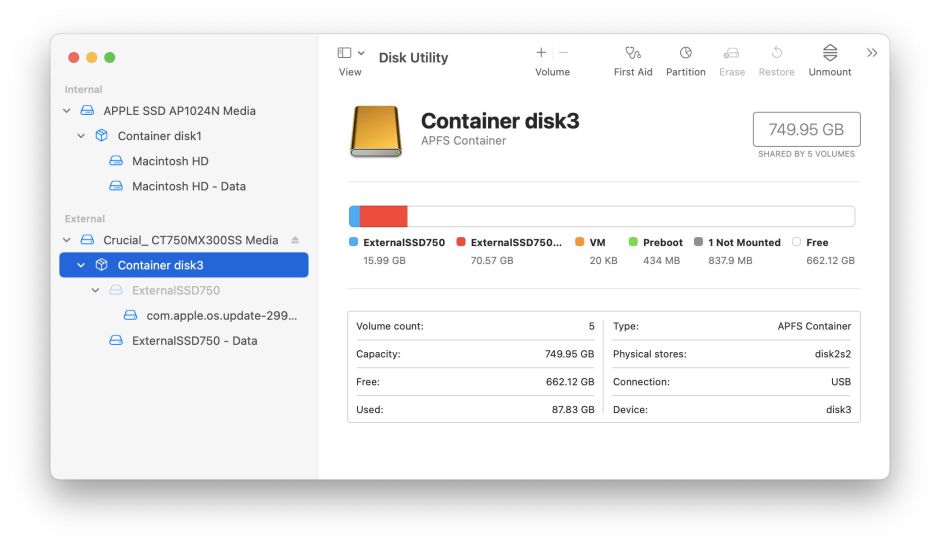This screenshot has width=940, height=546.
Task: Select the com.apple.os.update snapshot entry
Action: pos(221,315)
